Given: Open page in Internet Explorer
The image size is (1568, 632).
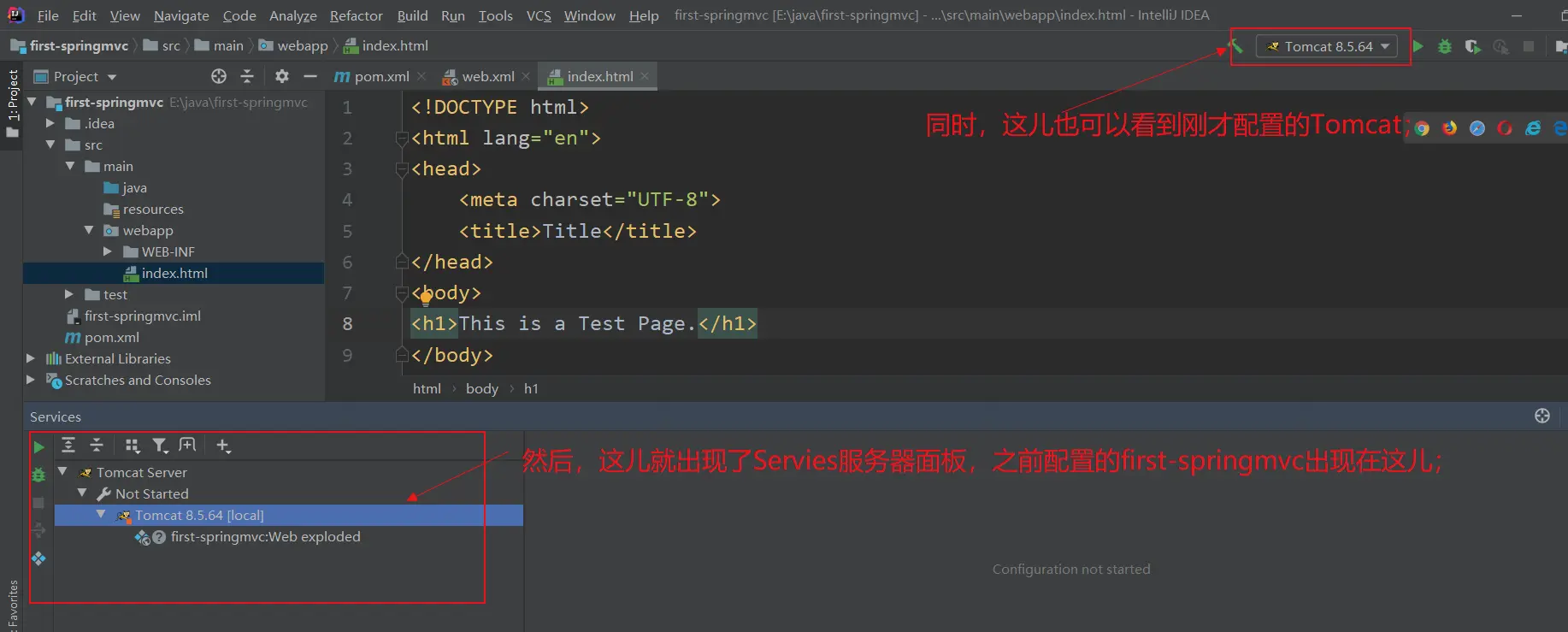Looking at the screenshot, I should click(x=1533, y=128).
